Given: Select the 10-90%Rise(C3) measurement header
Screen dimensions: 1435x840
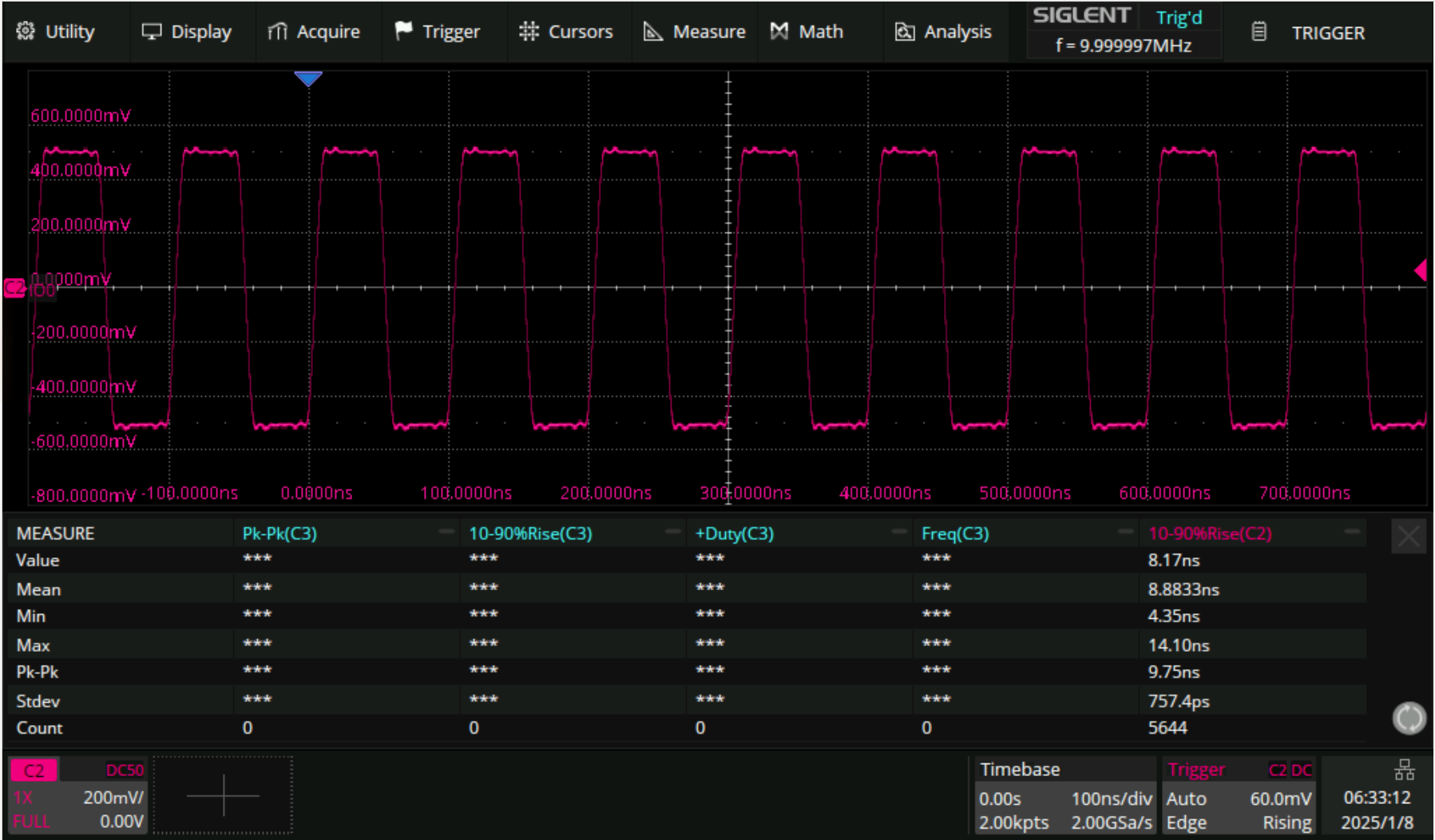Looking at the screenshot, I should [x=530, y=533].
